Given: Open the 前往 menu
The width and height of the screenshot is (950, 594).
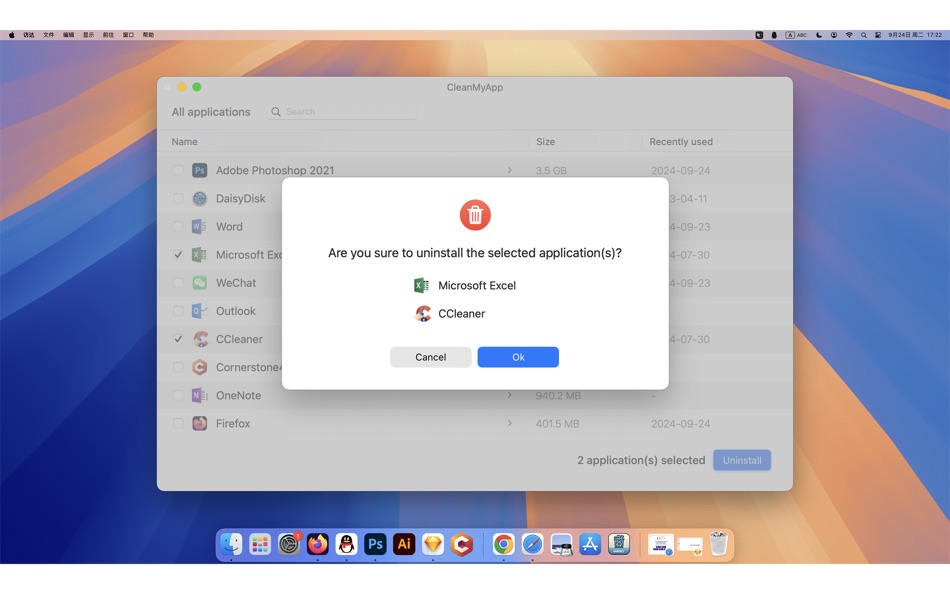Looking at the screenshot, I should click(108, 35).
